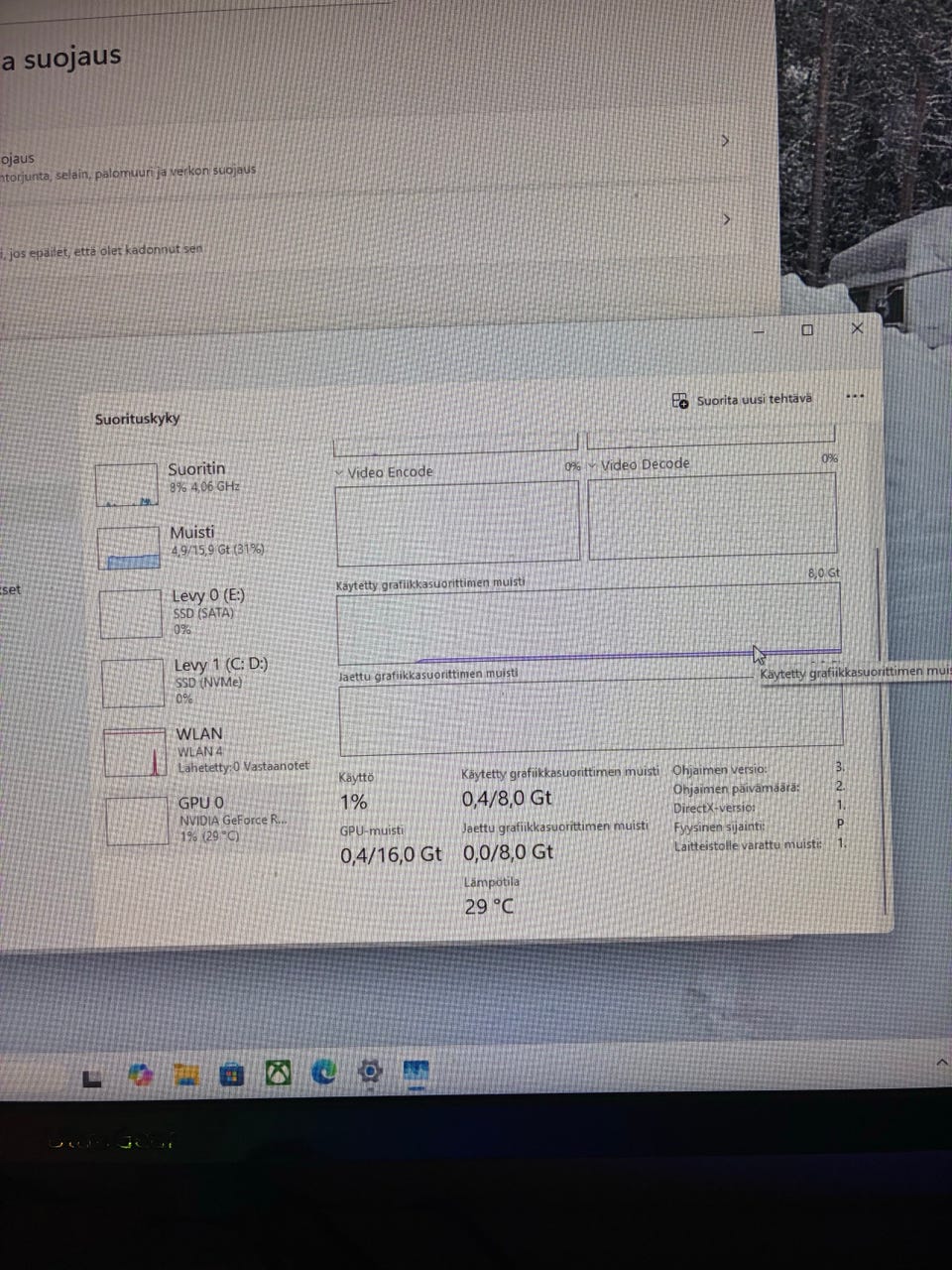Screen dimensions: 952x1270
Task: Click the Ohjaimen versio label
Action: 720,770
